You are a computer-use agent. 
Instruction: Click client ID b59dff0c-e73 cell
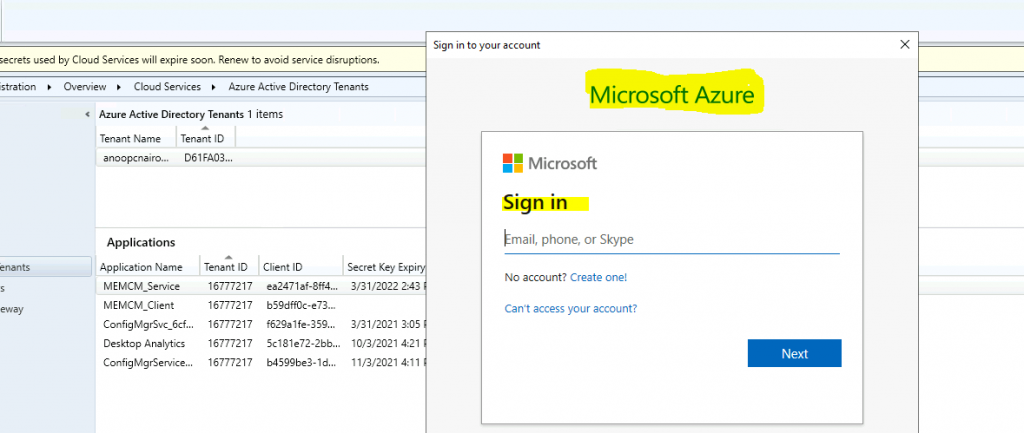[x=302, y=305]
